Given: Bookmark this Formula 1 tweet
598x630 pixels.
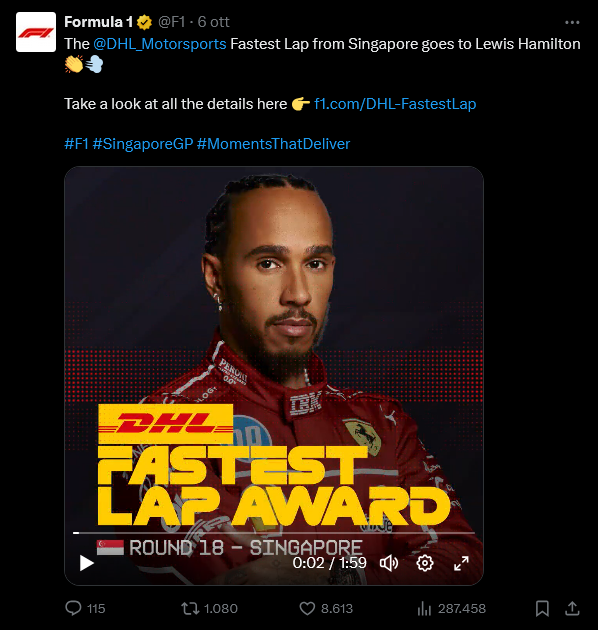Looking at the screenshot, I should click(542, 608).
